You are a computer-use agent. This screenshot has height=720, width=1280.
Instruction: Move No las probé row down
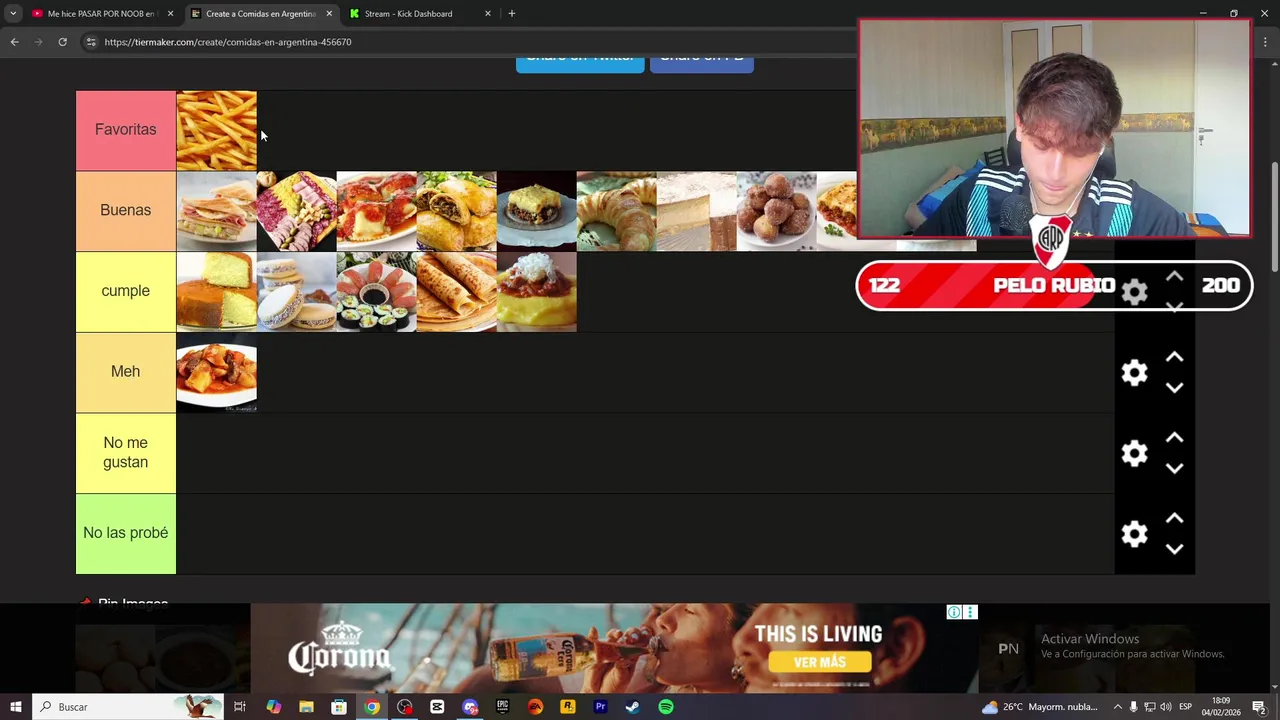1175,549
